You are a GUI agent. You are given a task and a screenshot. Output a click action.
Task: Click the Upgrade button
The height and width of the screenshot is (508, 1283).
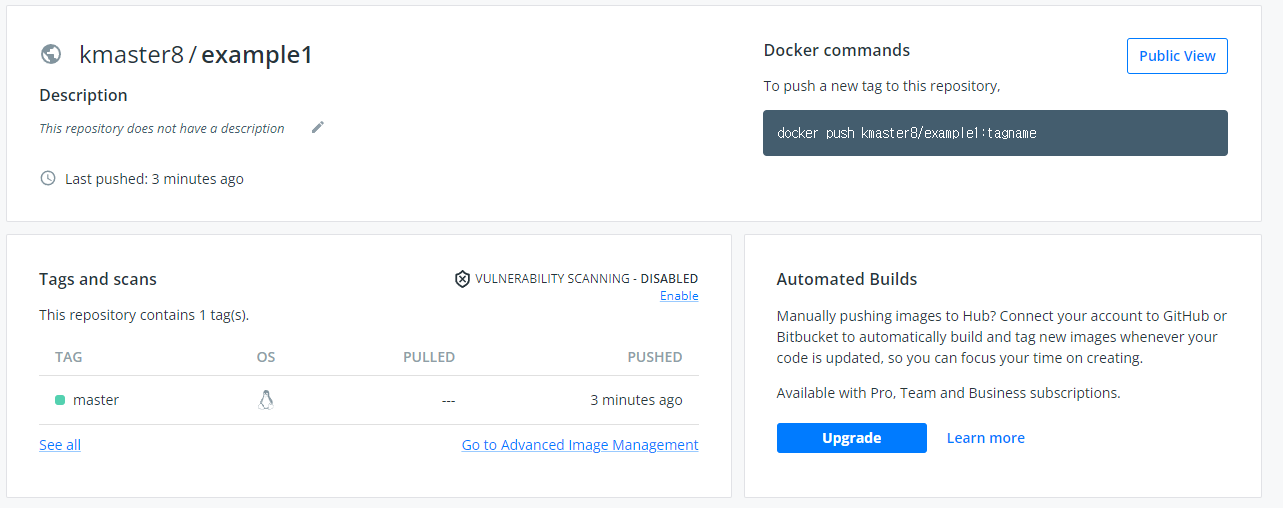852,438
